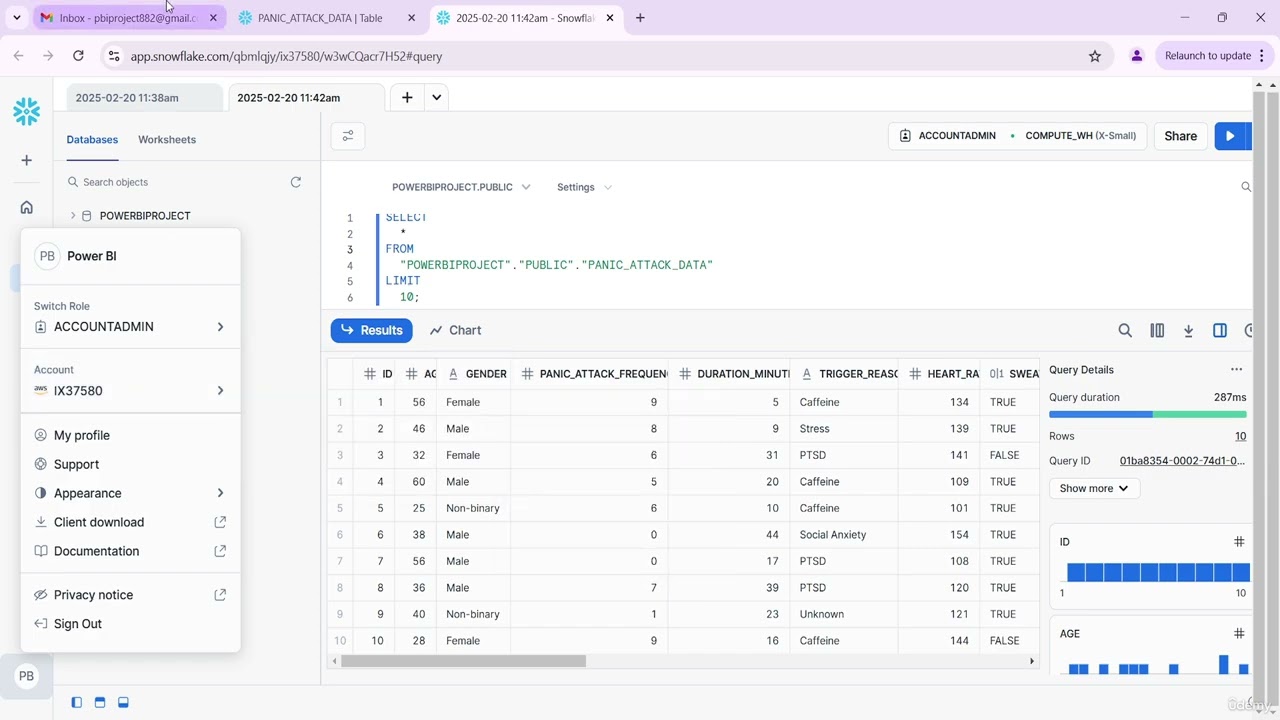Reload the browser page
Viewport: 1280px width, 720px height.
coord(78,56)
